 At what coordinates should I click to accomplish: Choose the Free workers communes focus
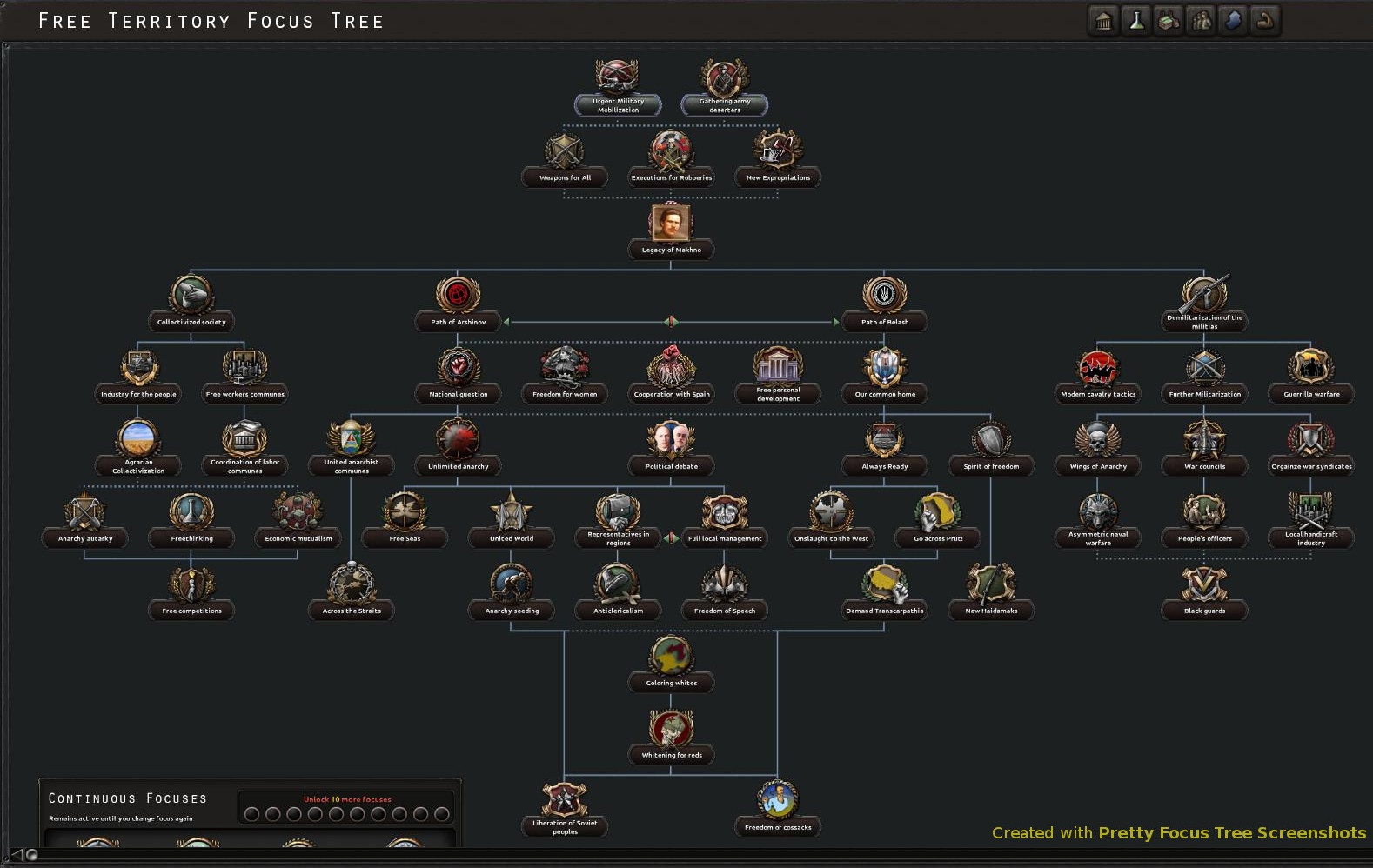pyautogui.click(x=244, y=376)
